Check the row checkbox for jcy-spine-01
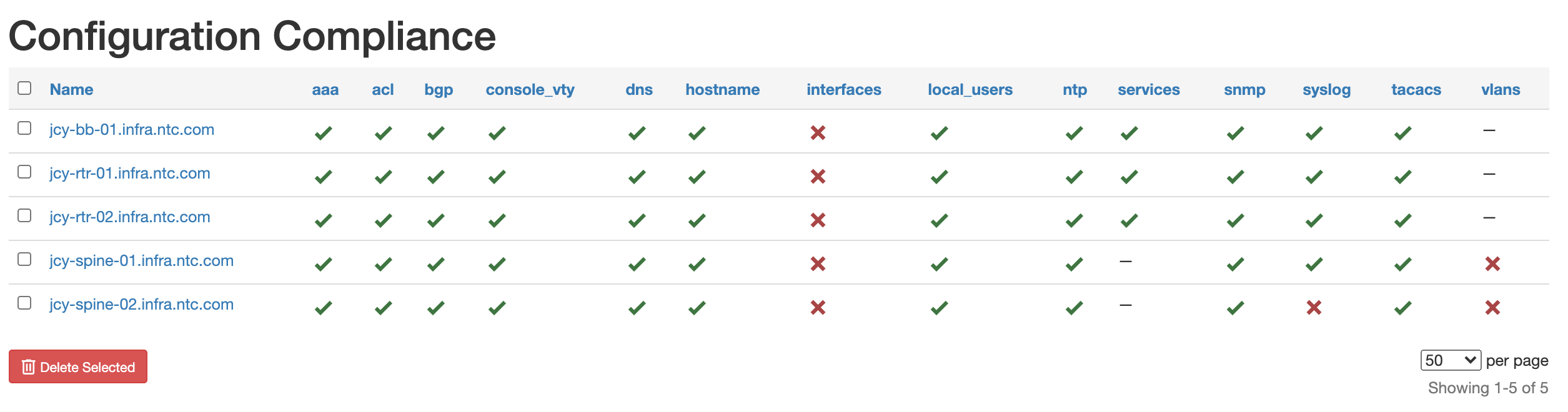Screen dimensions: 1568x412 24,258
